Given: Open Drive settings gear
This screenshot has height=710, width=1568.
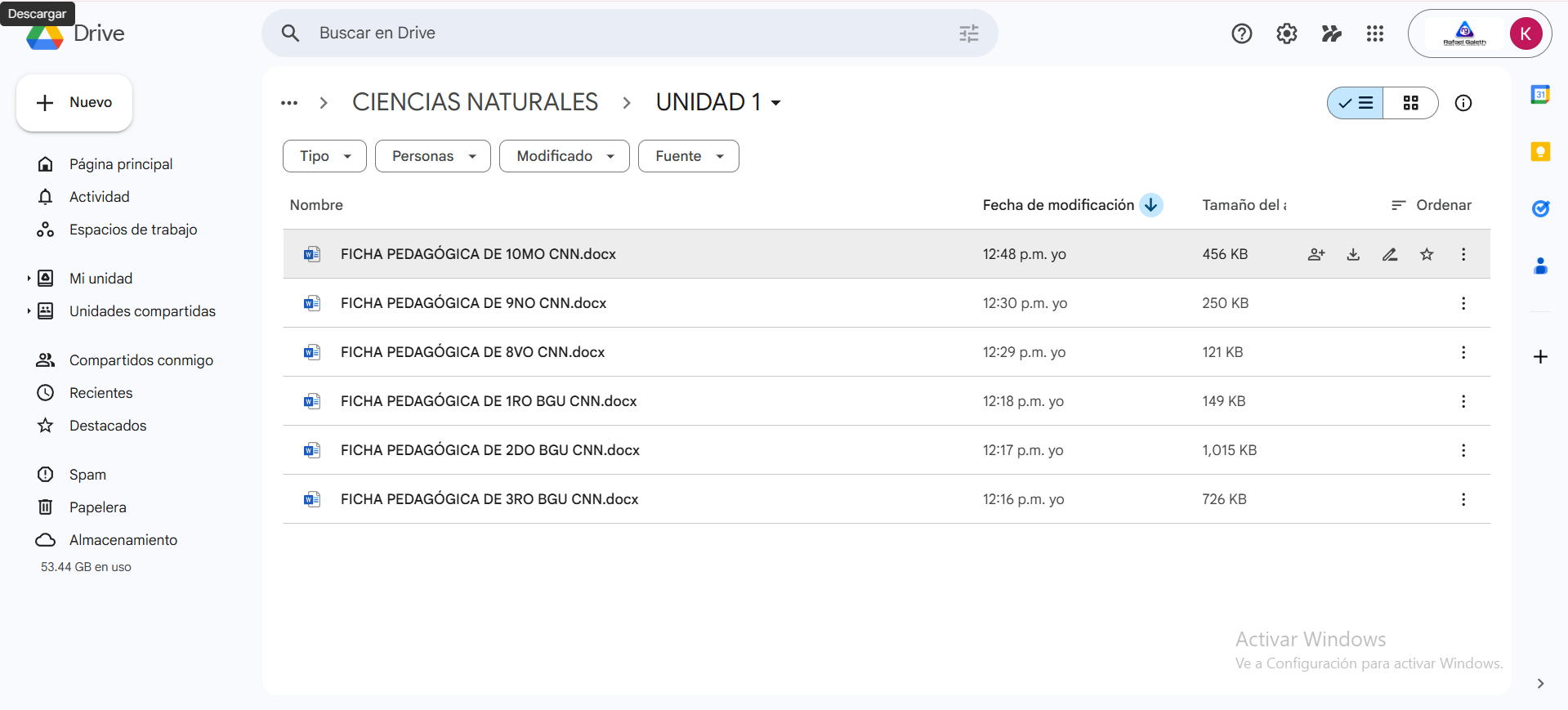Looking at the screenshot, I should click(x=1287, y=33).
